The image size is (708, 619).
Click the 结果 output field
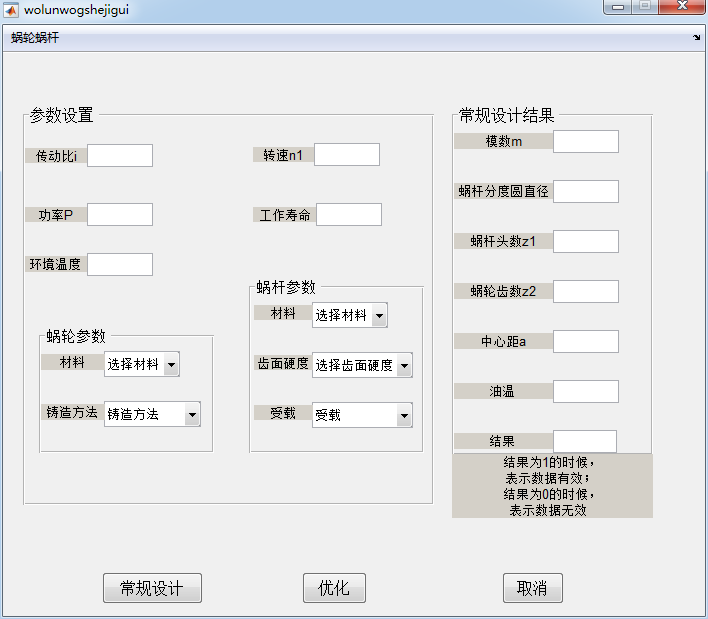click(x=585, y=441)
